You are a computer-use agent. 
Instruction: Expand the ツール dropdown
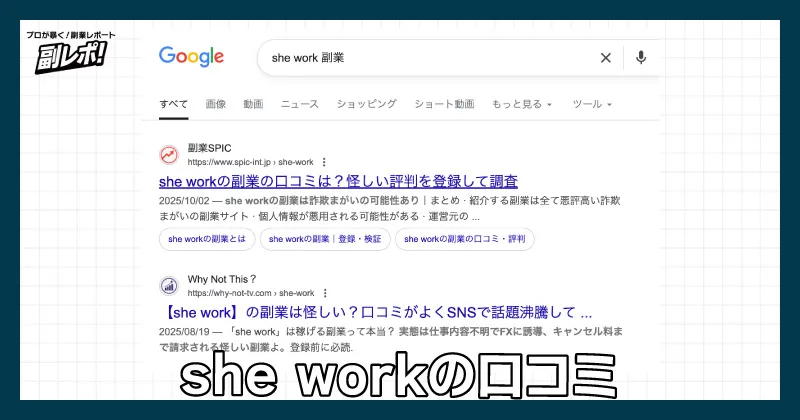(592, 104)
